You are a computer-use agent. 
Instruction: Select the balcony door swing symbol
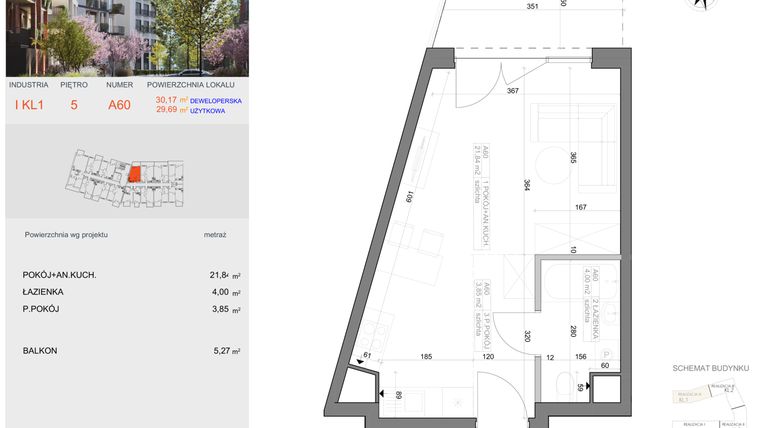pyautogui.click(x=480, y=90)
